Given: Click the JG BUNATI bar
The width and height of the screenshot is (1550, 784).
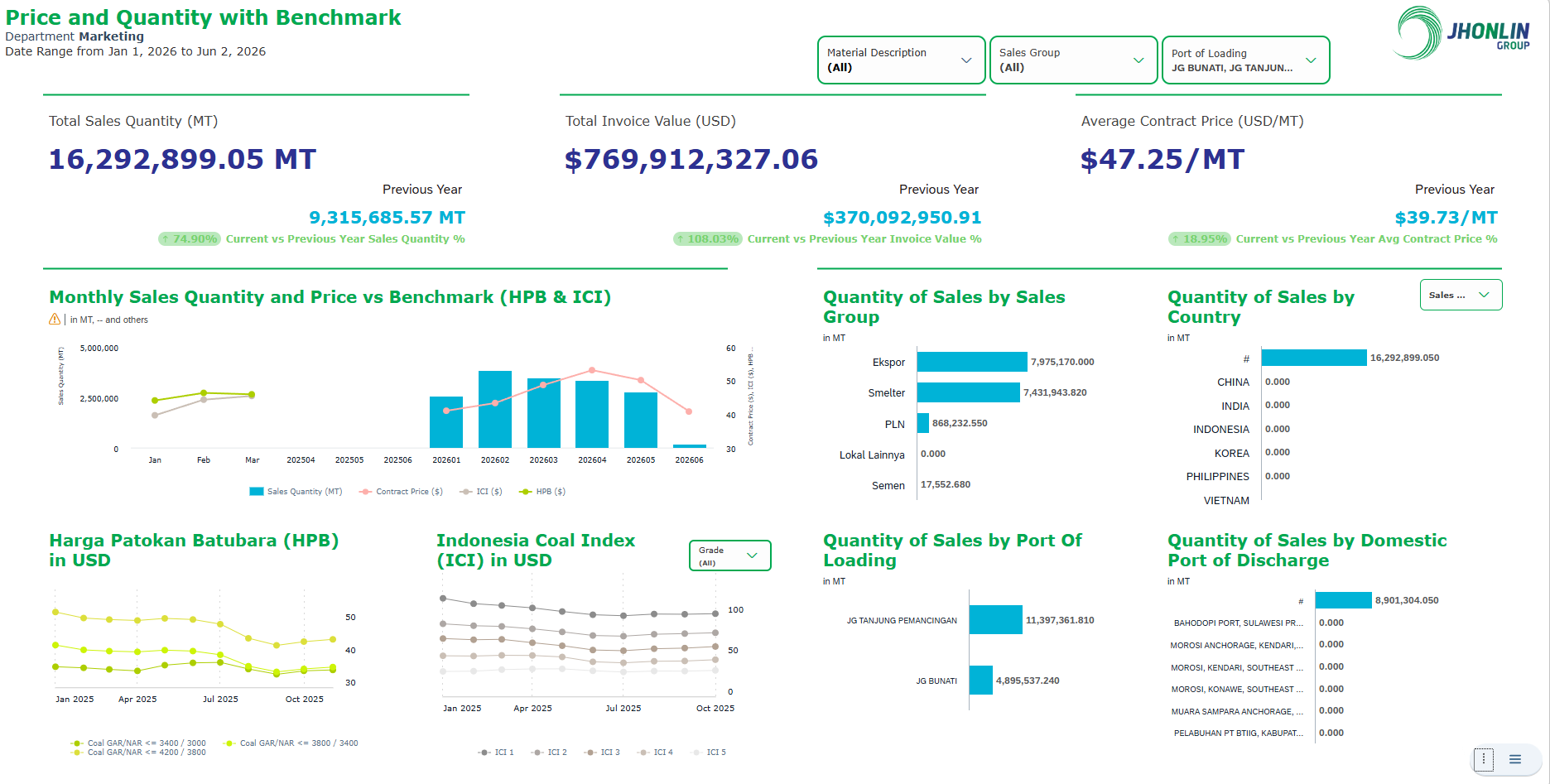Looking at the screenshot, I should click(981, 681).
